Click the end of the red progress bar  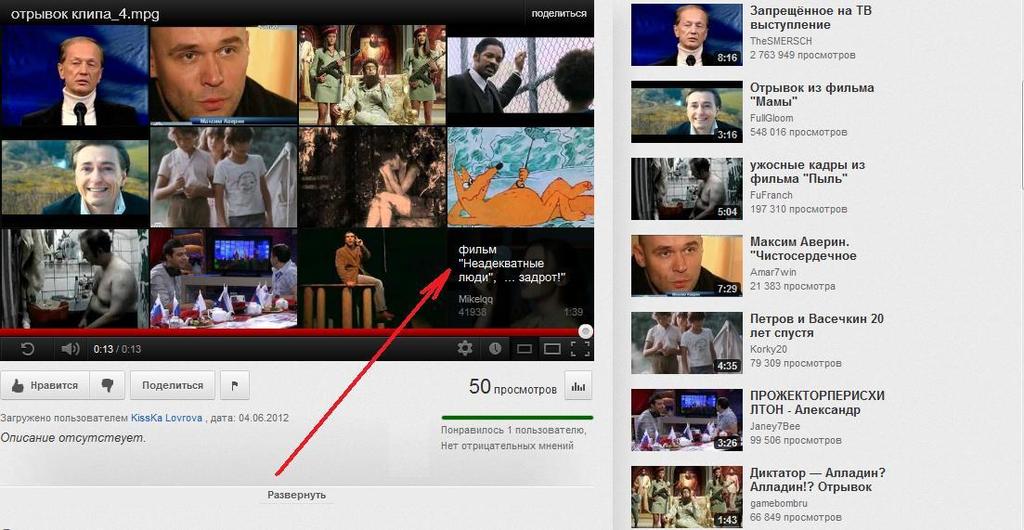coord(585,331)
